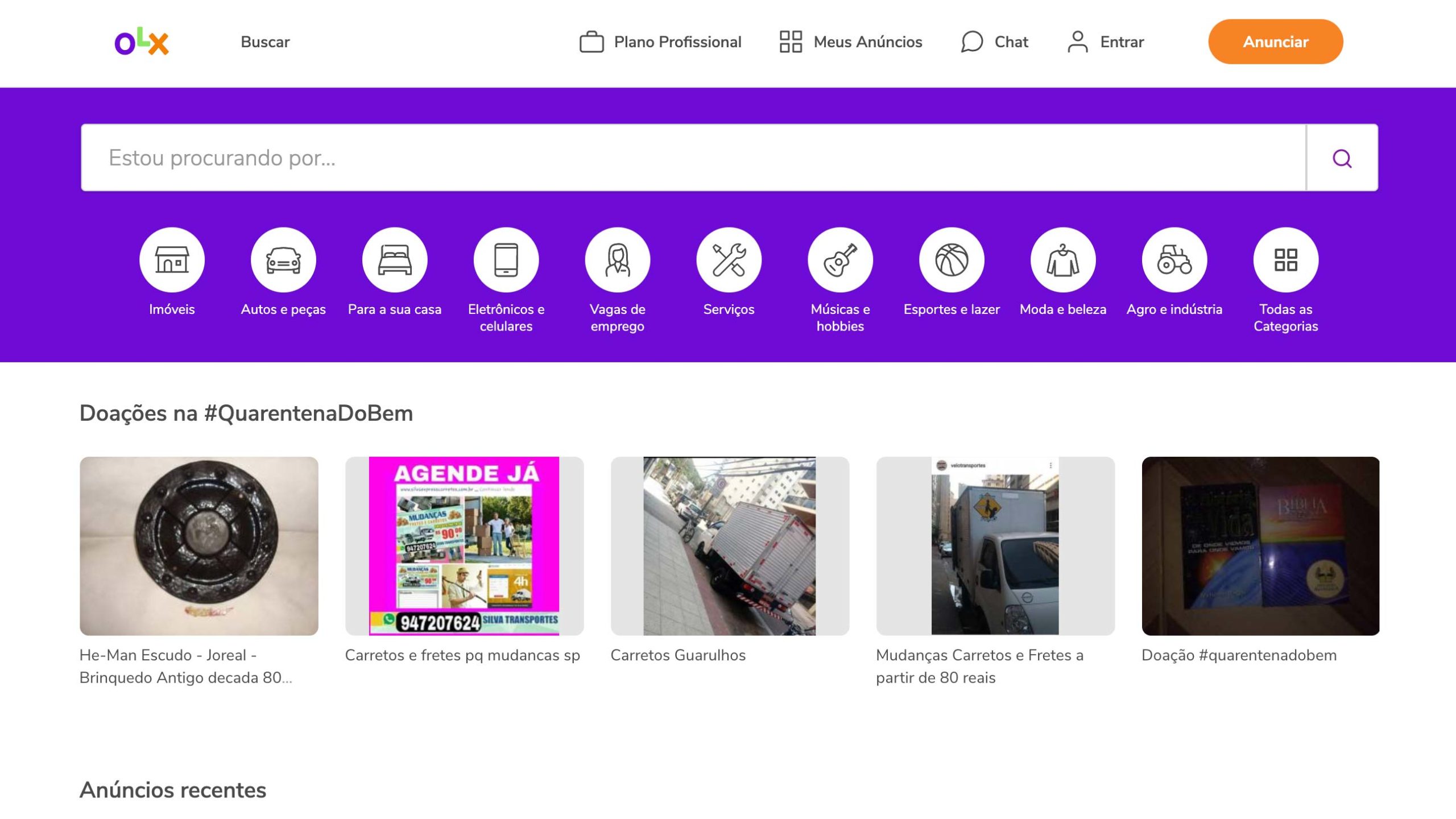The image size is (1456, 819).
Task: Click the orange Anunciar button
Action: coord(1276,42)
